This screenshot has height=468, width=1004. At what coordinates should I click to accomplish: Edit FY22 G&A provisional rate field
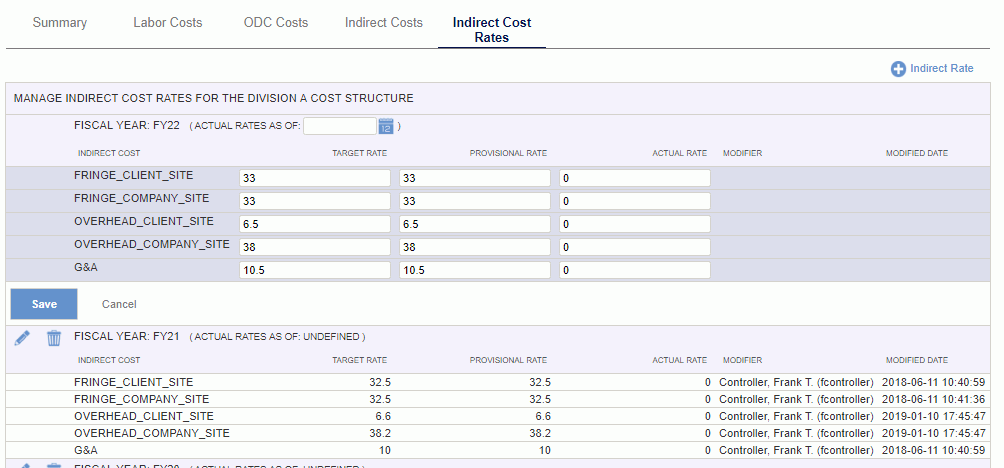(x=474, y=270)
